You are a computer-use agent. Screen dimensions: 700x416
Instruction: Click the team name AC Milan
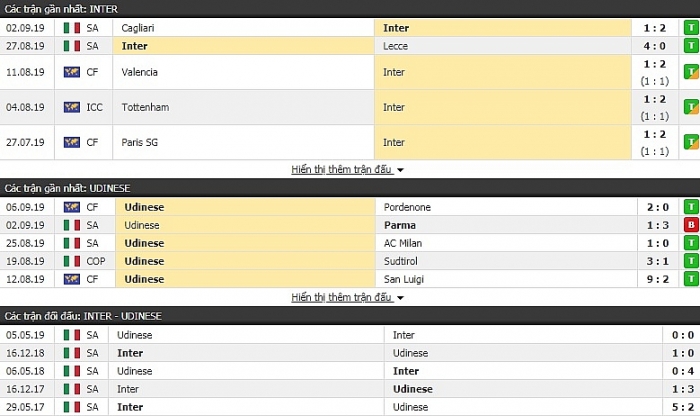pos(403,243)
